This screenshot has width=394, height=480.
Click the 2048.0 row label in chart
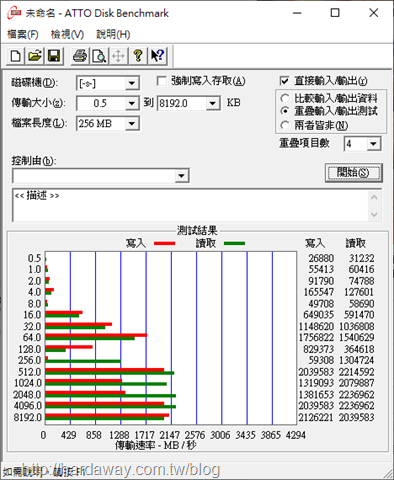[28, 395]
